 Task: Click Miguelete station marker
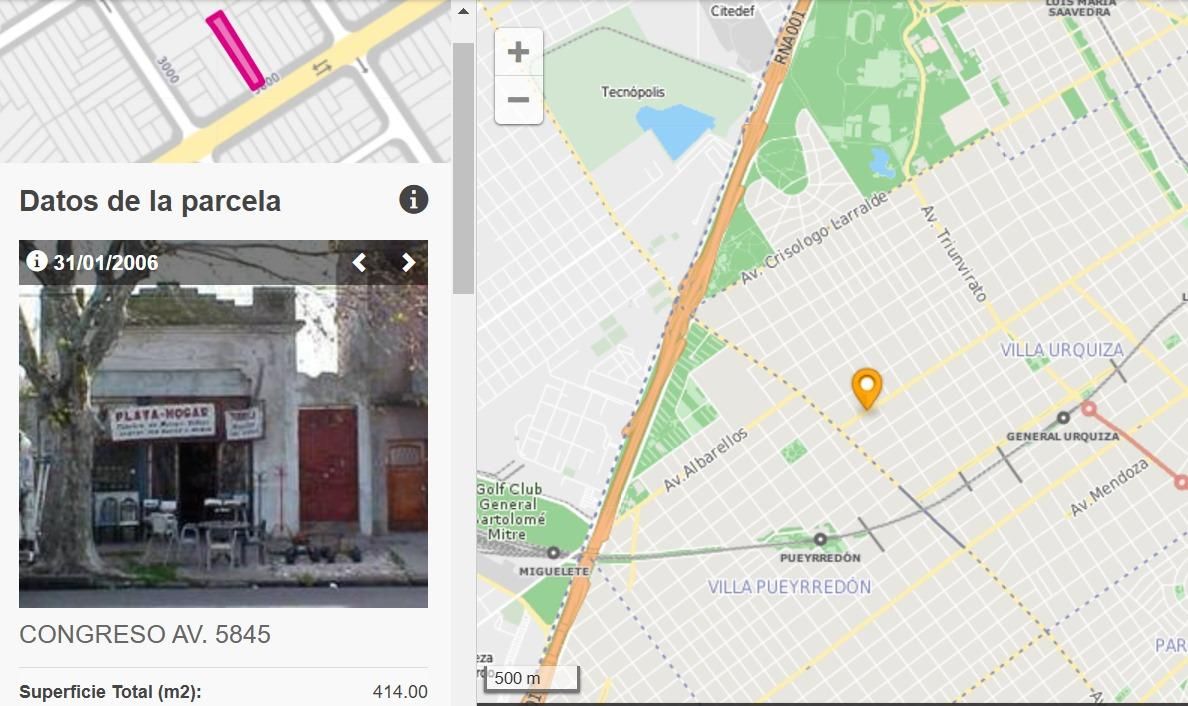point(553,553)
